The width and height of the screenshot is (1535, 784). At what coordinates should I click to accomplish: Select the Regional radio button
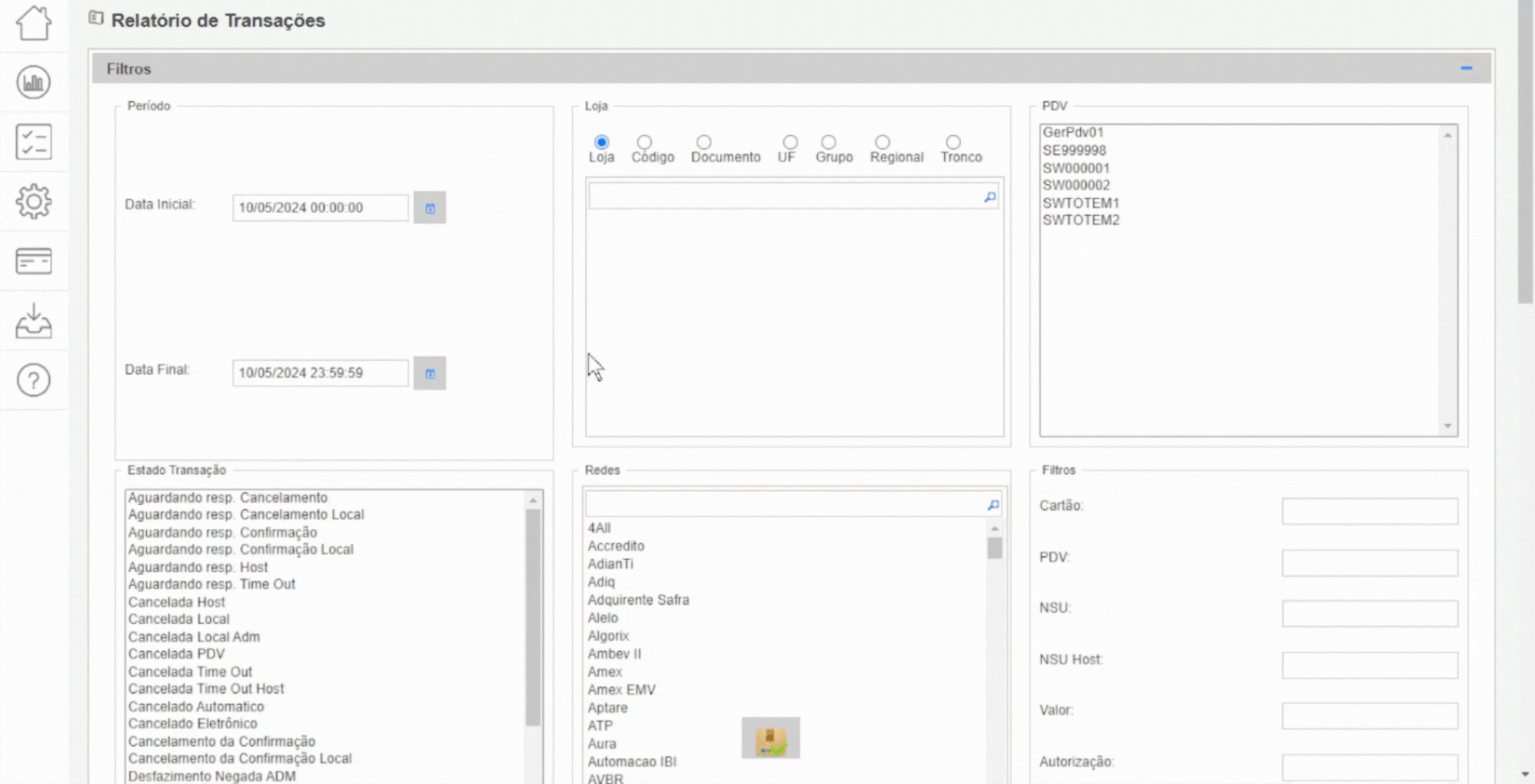click(882, 142)
